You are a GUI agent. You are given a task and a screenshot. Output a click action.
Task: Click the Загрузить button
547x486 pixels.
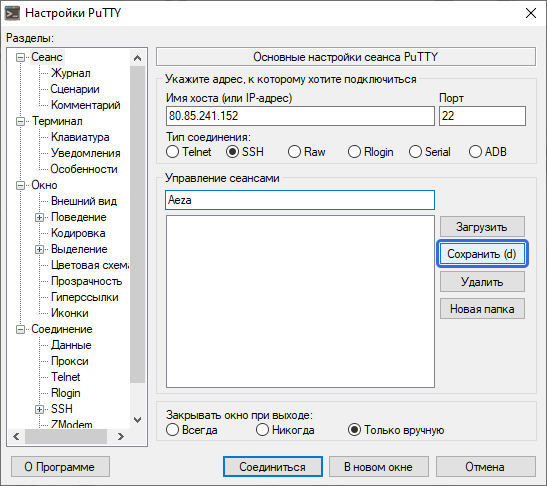[x=482, y=227]
